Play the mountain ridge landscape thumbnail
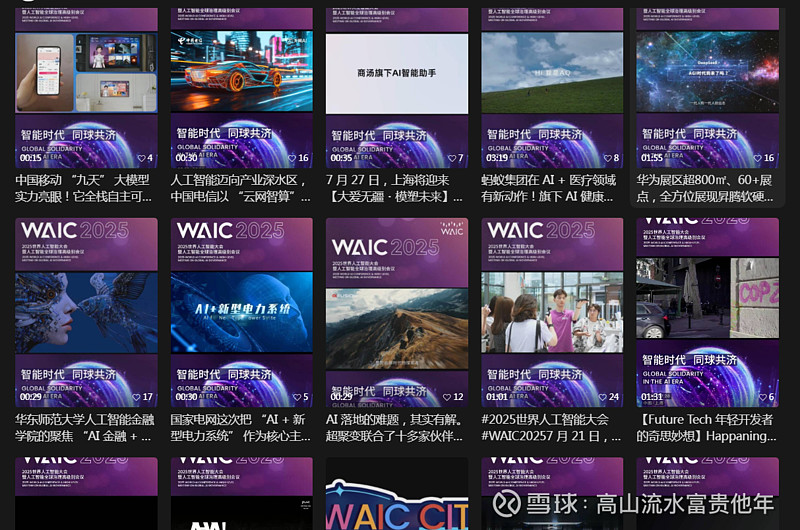The image size is (800, 530). click(397, 329)
